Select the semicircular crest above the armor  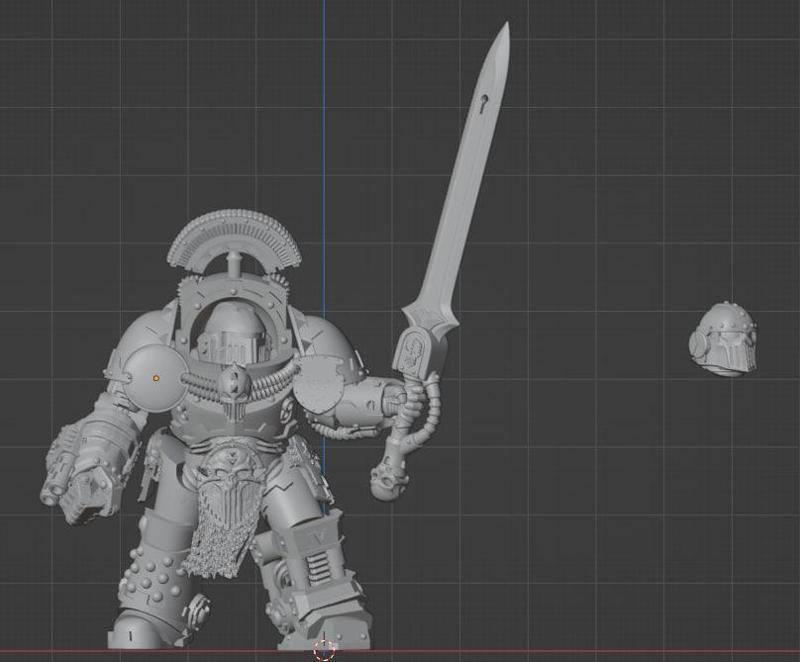coord(235,240)
